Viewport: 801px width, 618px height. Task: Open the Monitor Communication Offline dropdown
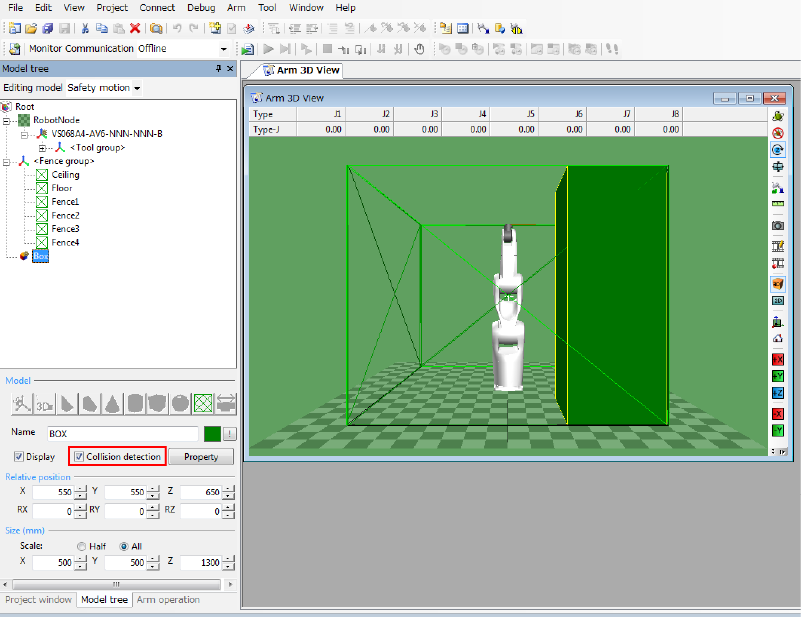[x=224, y=49]
